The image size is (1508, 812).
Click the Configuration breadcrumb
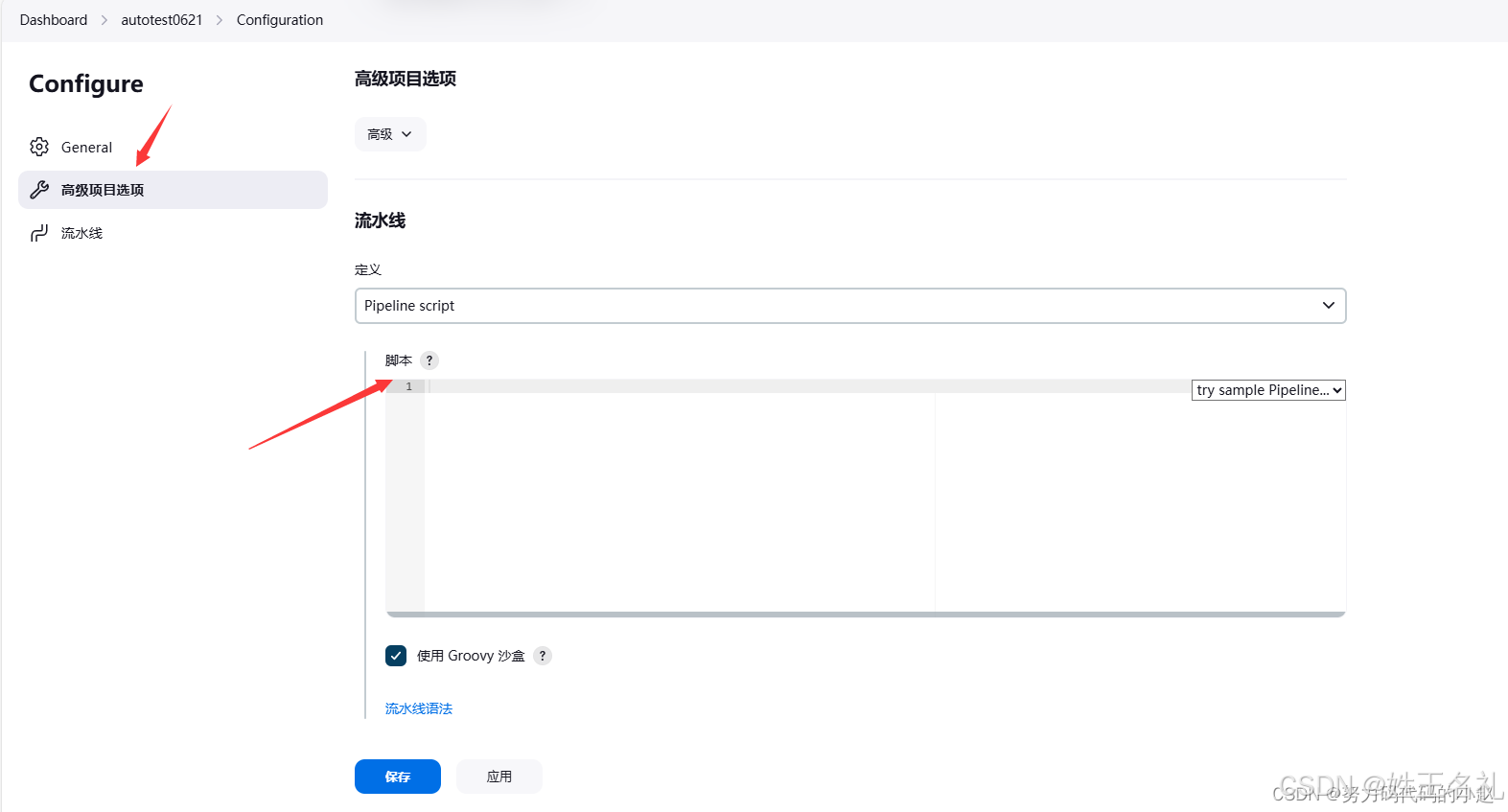[x=280, y=20]
